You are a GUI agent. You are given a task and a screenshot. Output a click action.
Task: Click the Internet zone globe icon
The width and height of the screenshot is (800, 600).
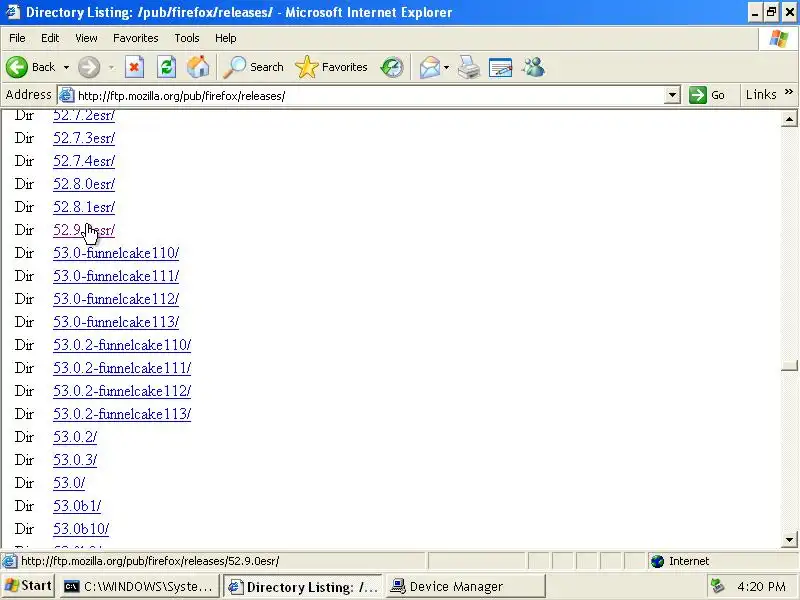pyautogui.click(x=658, y=561)
